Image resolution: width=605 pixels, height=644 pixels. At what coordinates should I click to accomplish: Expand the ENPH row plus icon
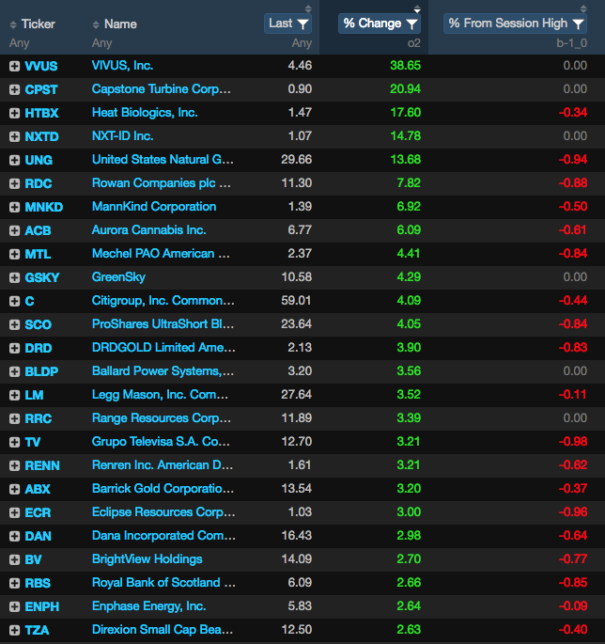click(14, 607)
